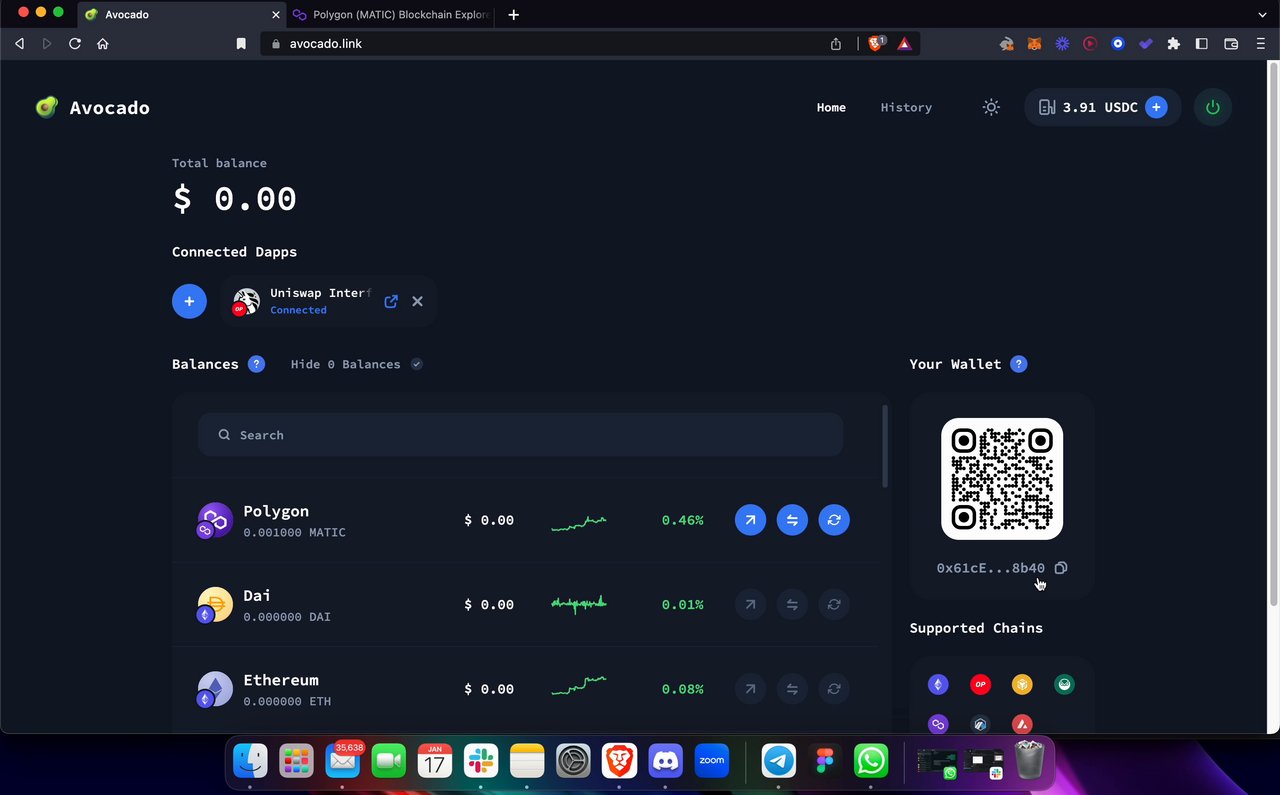The width and height of the screenshot is (1280, 795).
Task: Click the avocado.link address bar
Action: click(x=547, y=44)
